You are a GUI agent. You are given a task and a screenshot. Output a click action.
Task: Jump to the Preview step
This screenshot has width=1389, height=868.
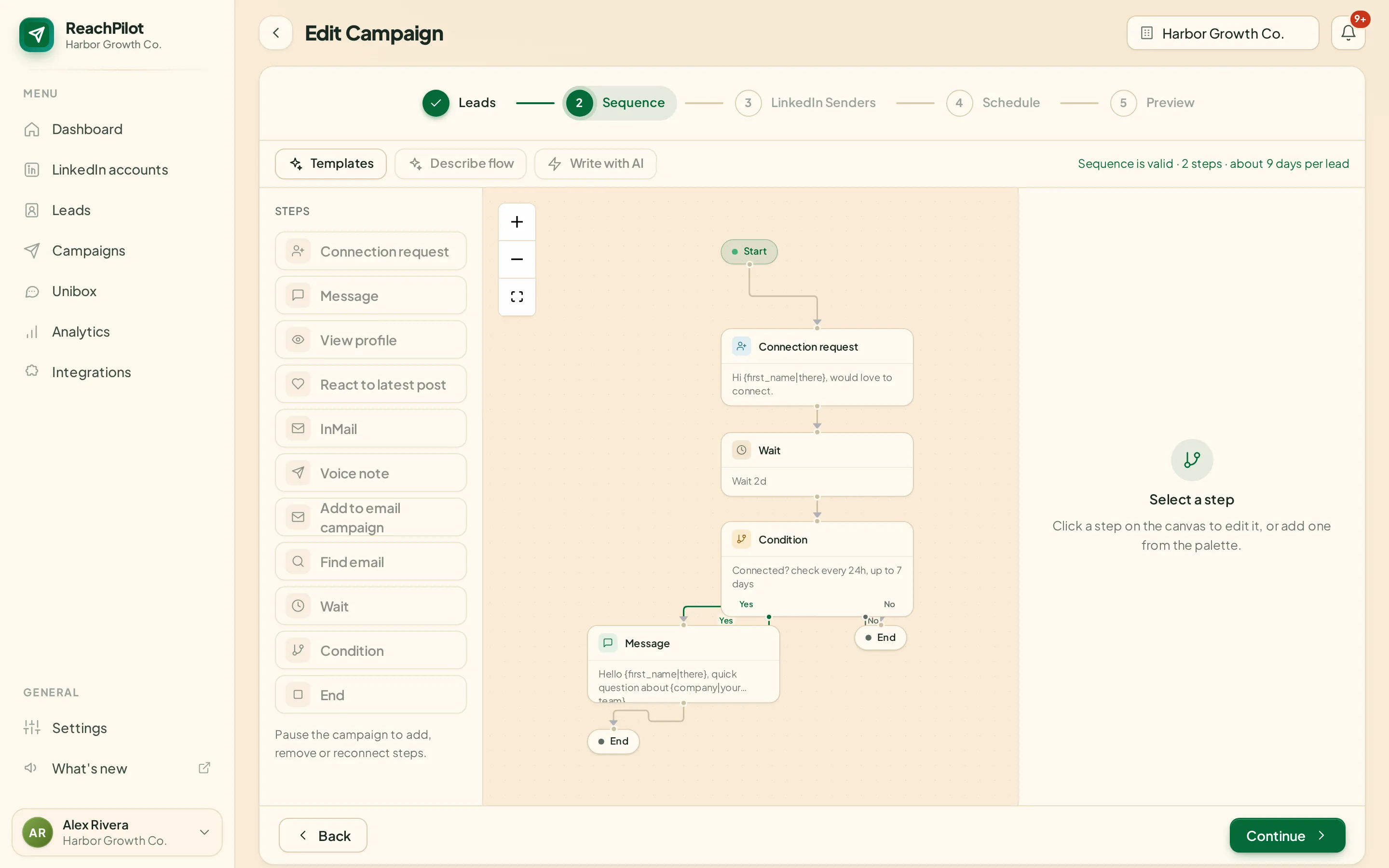(x=1153, y=103)
